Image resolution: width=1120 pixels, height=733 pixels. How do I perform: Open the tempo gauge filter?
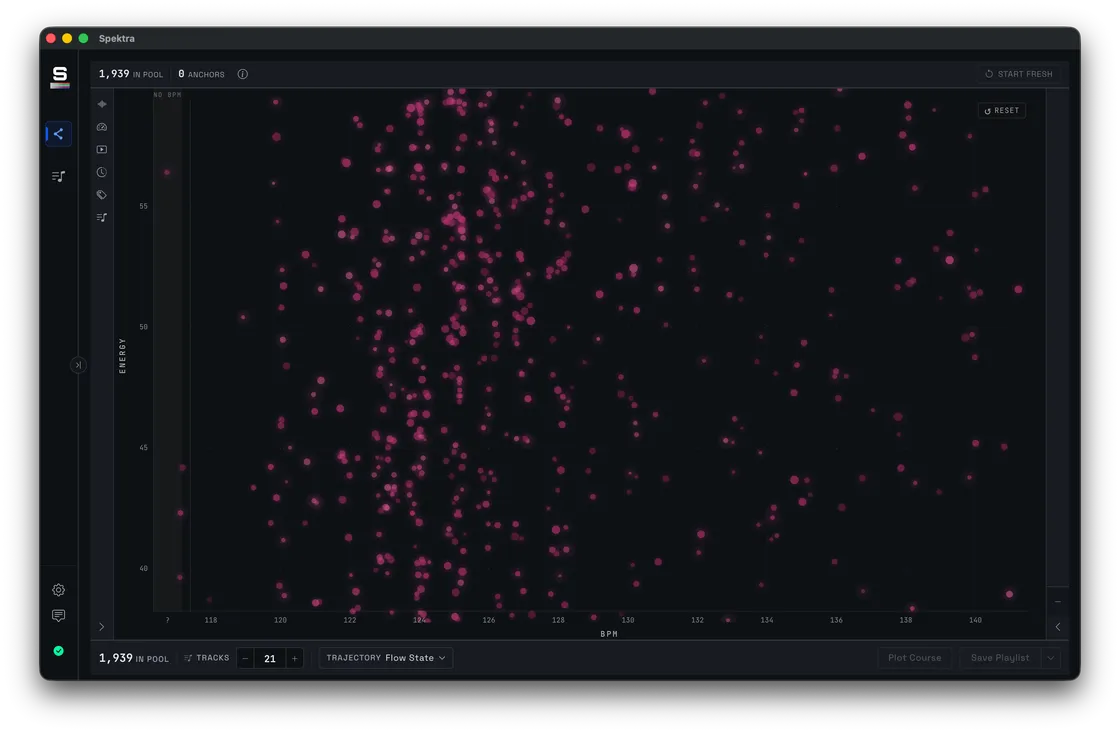[102, 126]
